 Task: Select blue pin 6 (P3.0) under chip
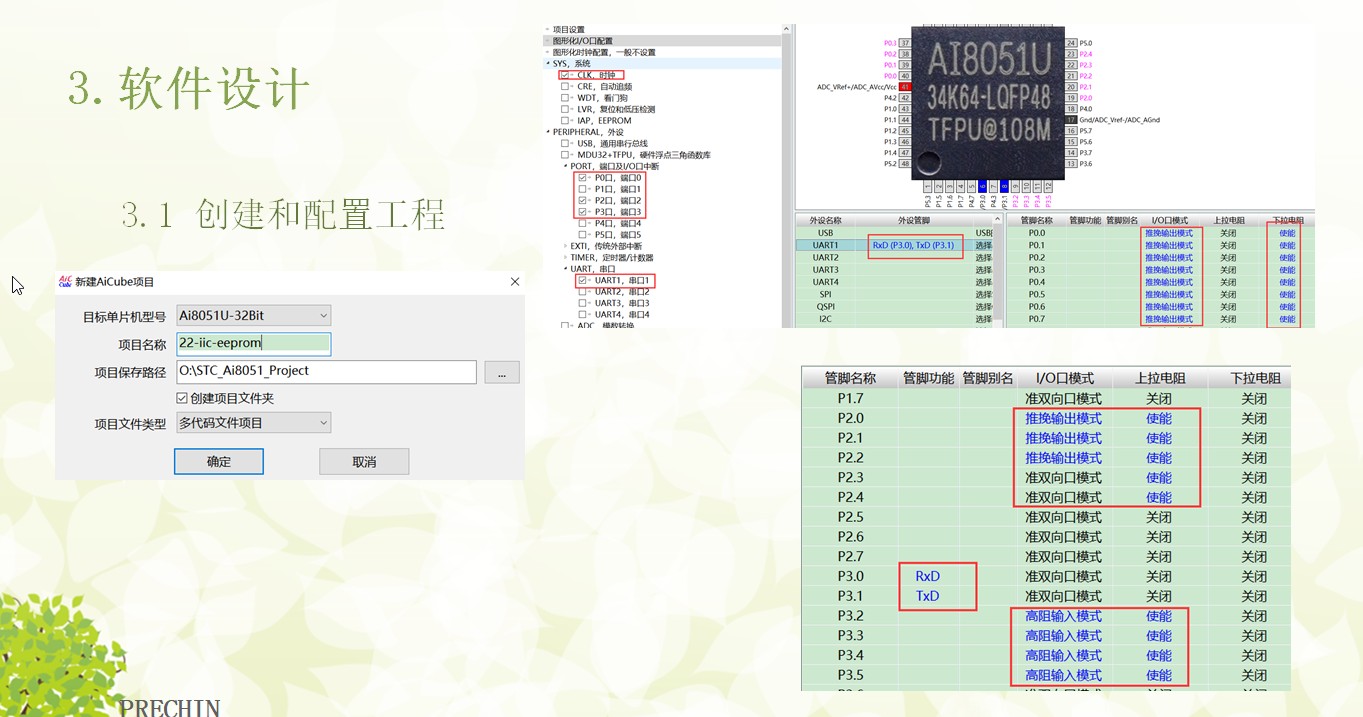point(982,186)
